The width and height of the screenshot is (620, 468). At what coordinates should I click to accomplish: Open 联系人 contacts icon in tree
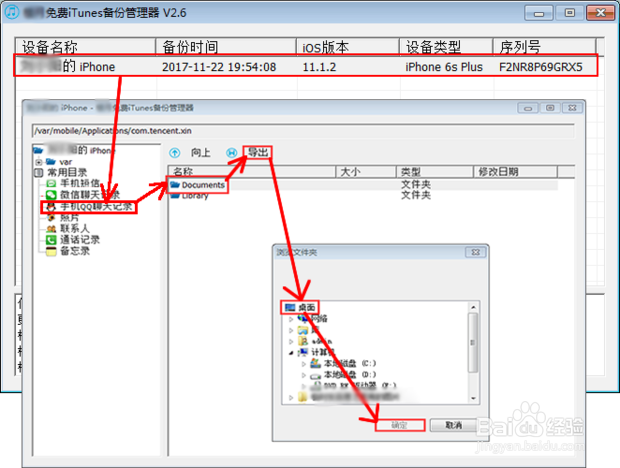click(x=51, y=228)
